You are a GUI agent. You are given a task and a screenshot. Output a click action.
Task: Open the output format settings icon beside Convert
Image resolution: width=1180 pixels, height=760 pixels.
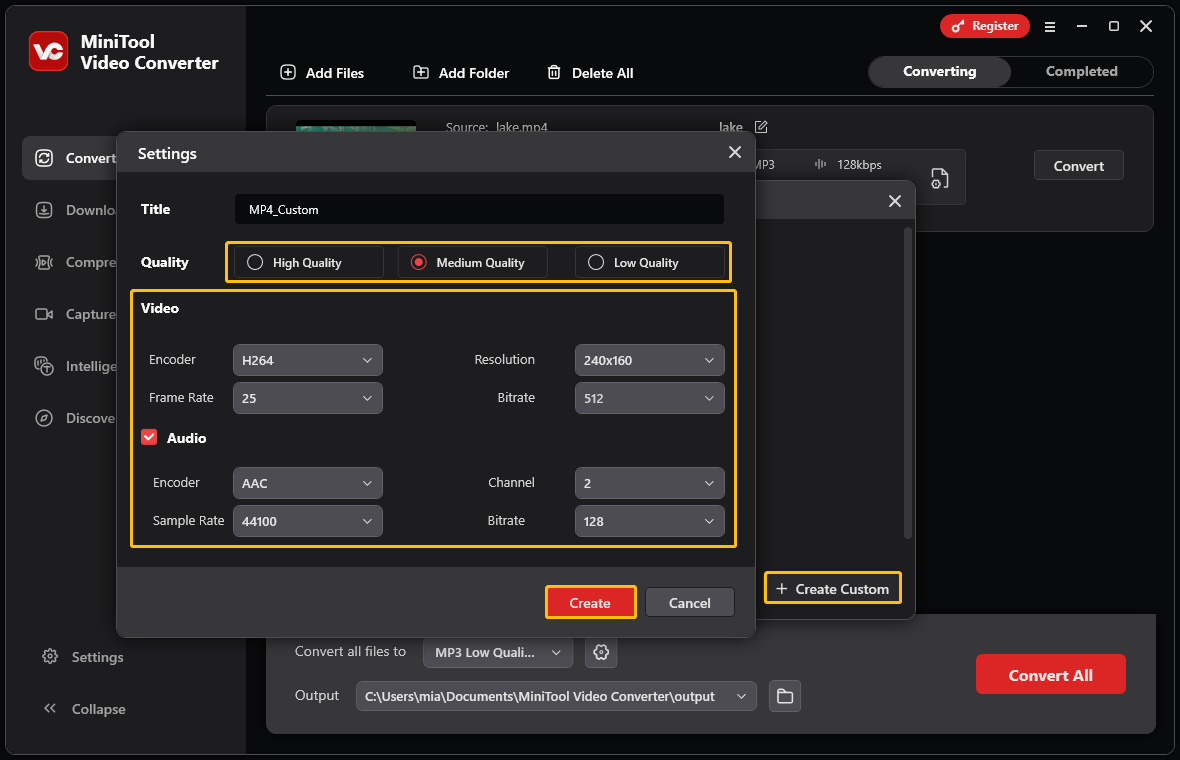[x=938, y=178]
